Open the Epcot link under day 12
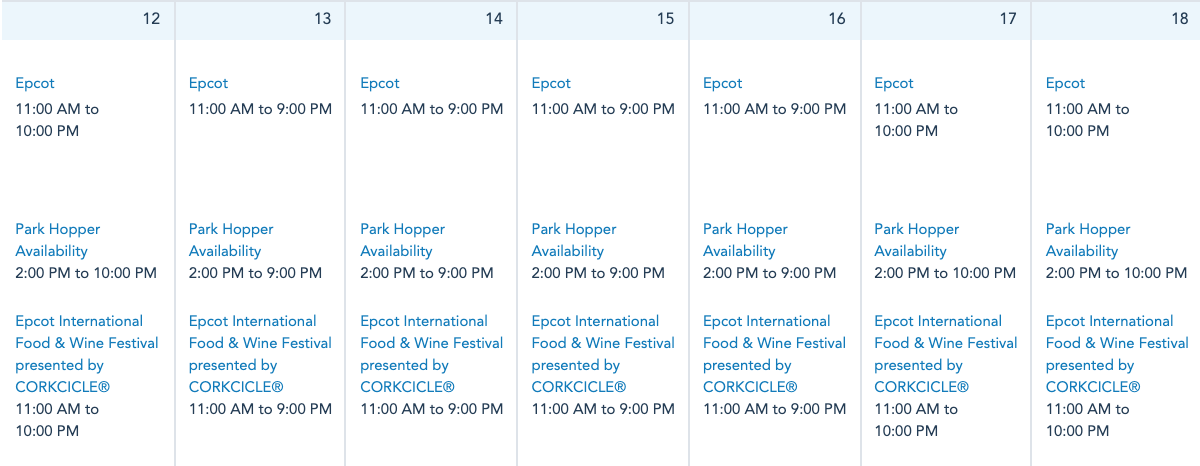1200x466 pixels. coord(35,84)
